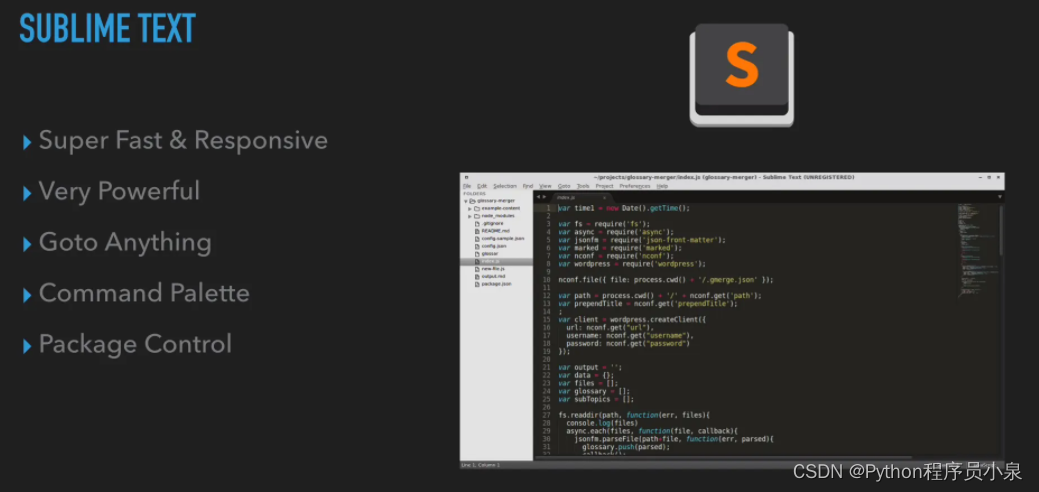This screenshot has height=492, width=1039.
Task: Open the tab list dropdown arrow
Action: (999, 197)
